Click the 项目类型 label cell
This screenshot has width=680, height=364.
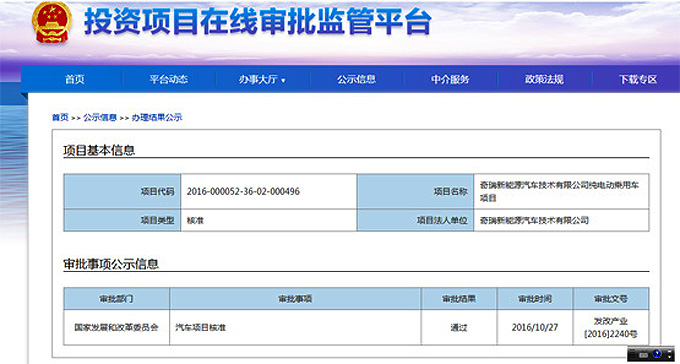click(122, 220)
